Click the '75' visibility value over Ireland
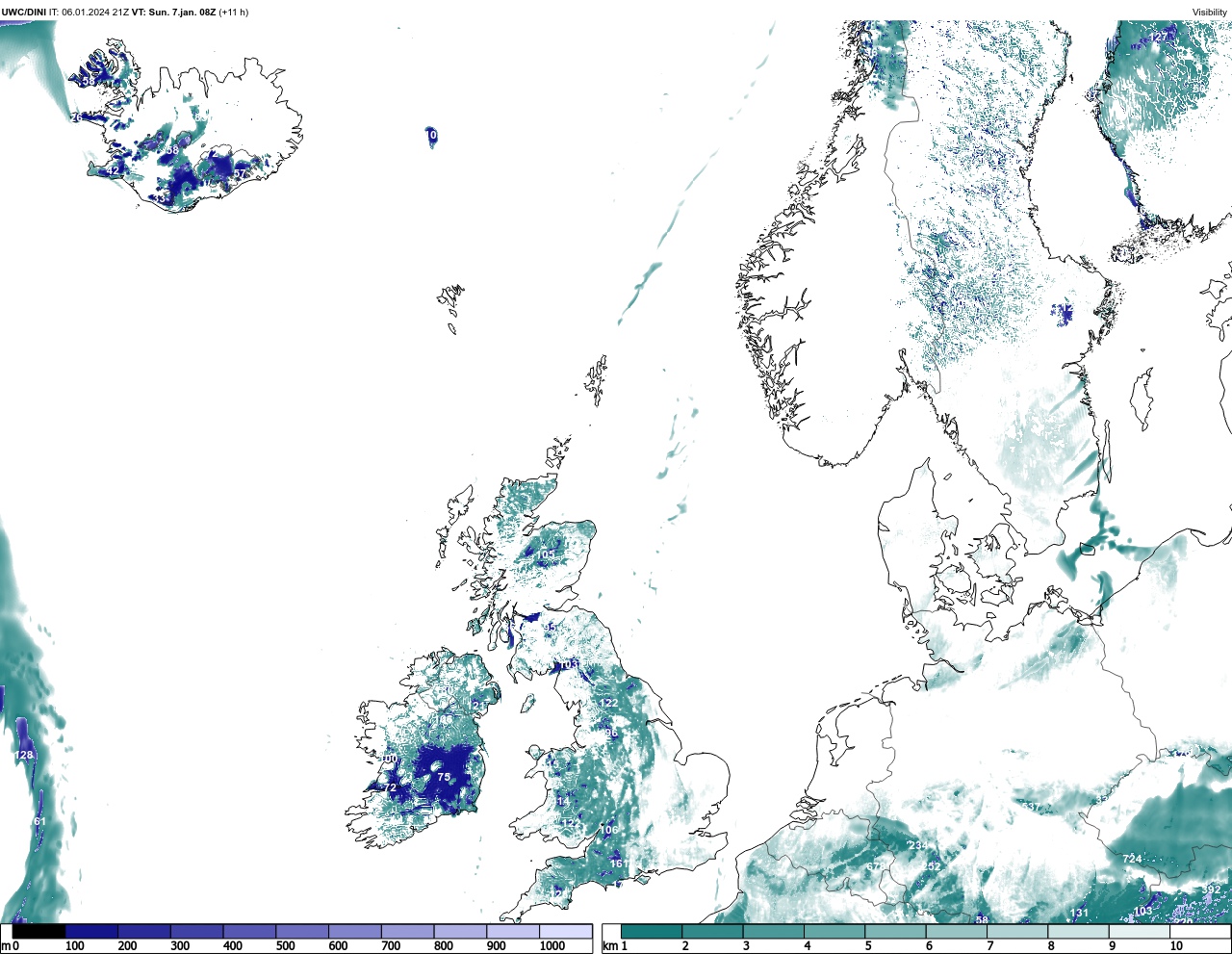The height and width of the screenshot is (954, 1232). pyautogui.click(x=444, y=777)
